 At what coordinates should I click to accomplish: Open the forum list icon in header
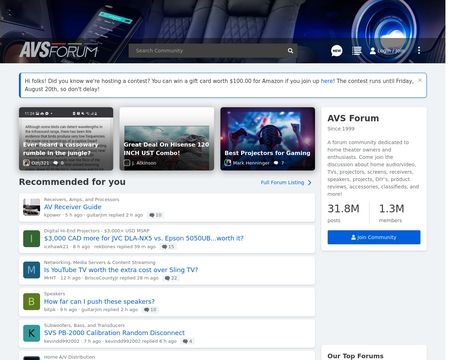pyautogui.click(x=357, y=51)
